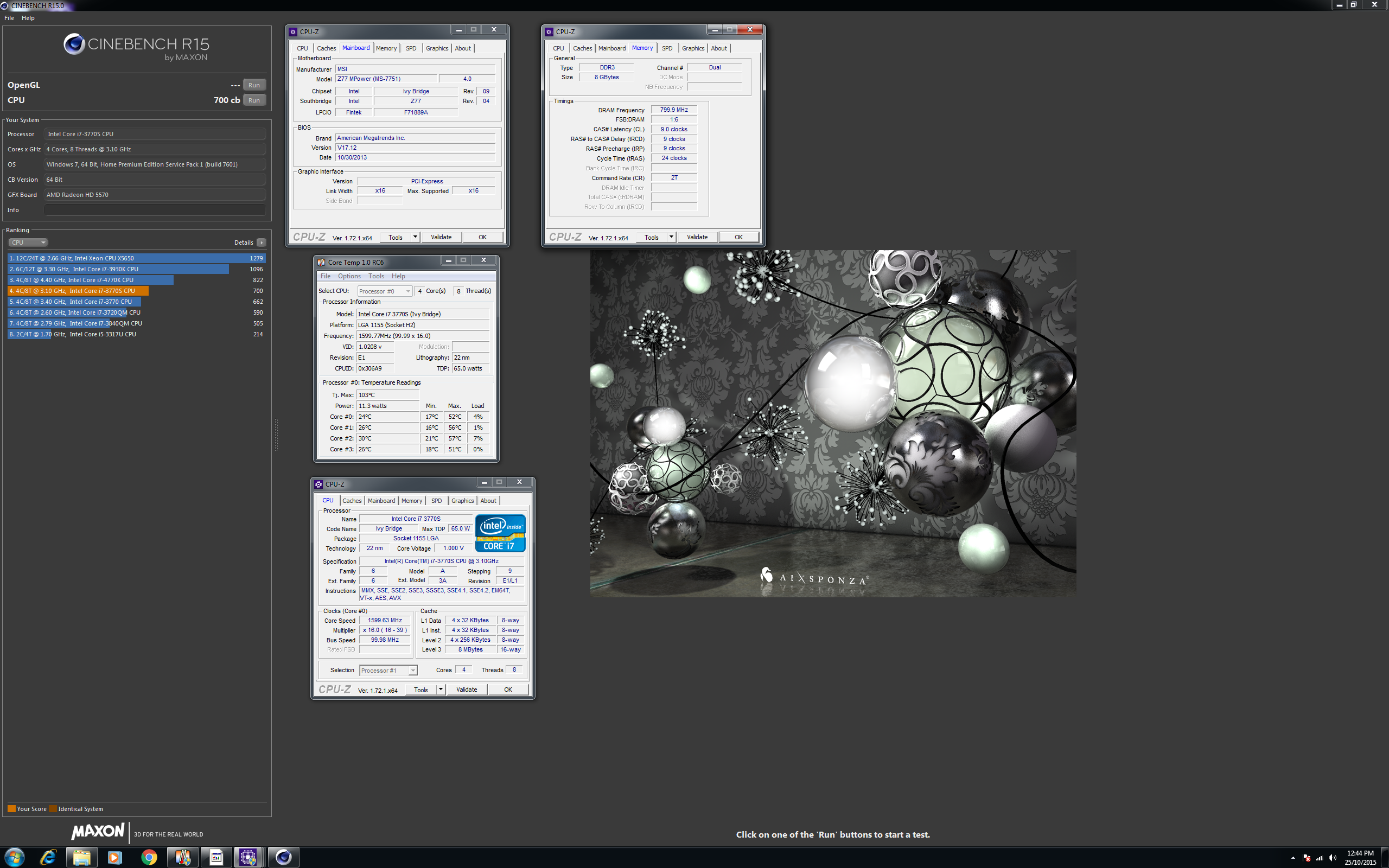Switch to Caches tab in CPU-Z Mainboard window
Screen dimensions: 1389x868
[326, 48]
